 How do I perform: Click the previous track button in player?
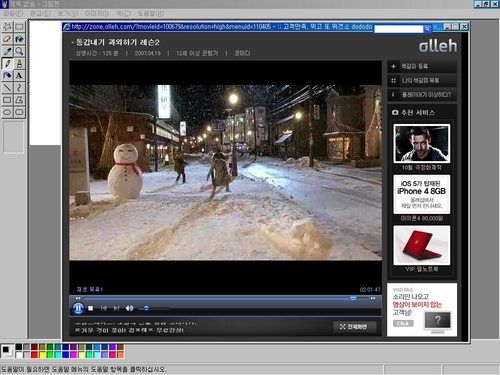tap(104, 308)
